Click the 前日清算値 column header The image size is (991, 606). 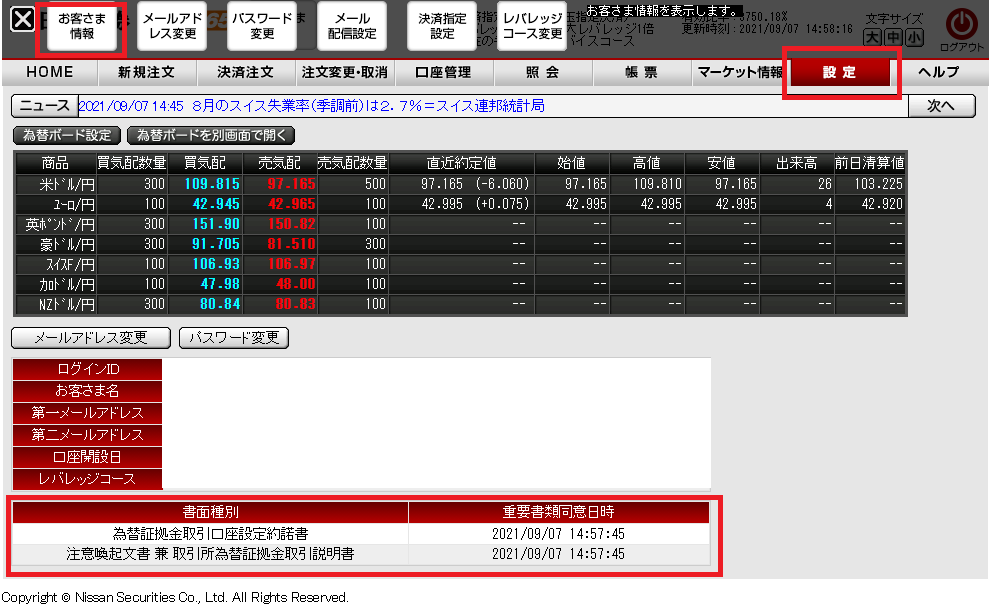(x=870, y=163)
